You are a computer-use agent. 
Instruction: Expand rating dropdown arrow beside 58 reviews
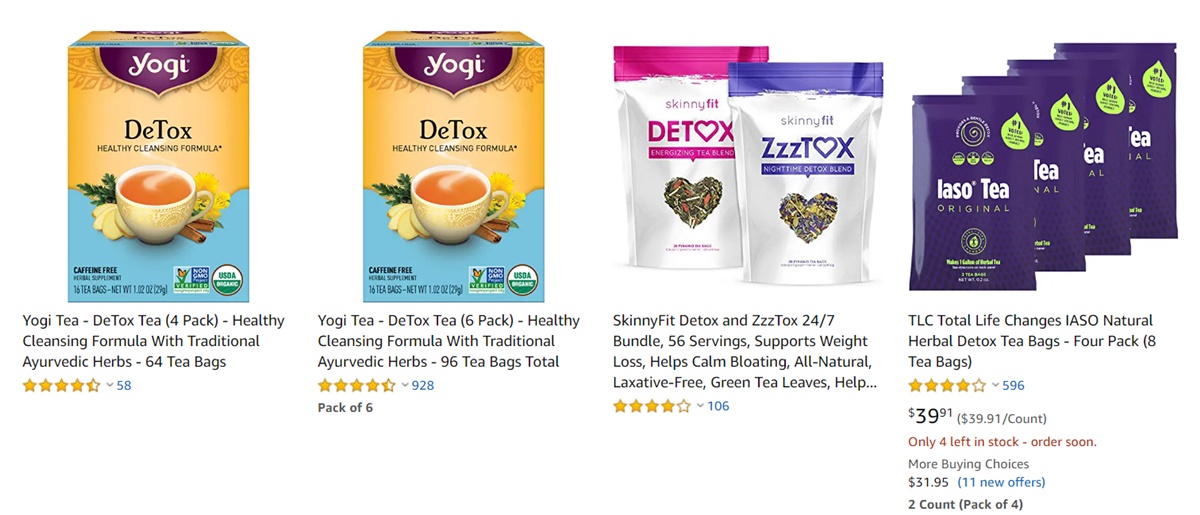[x=109, y=385]
